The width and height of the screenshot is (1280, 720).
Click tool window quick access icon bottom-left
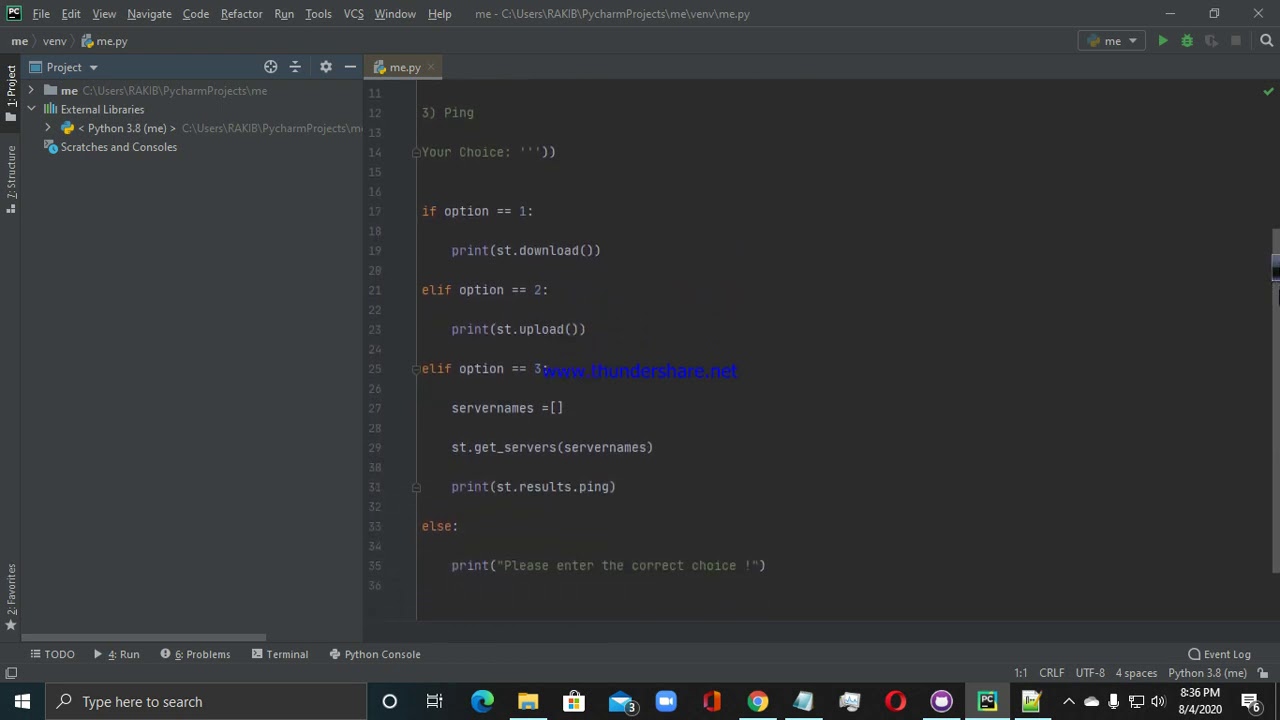11,673
